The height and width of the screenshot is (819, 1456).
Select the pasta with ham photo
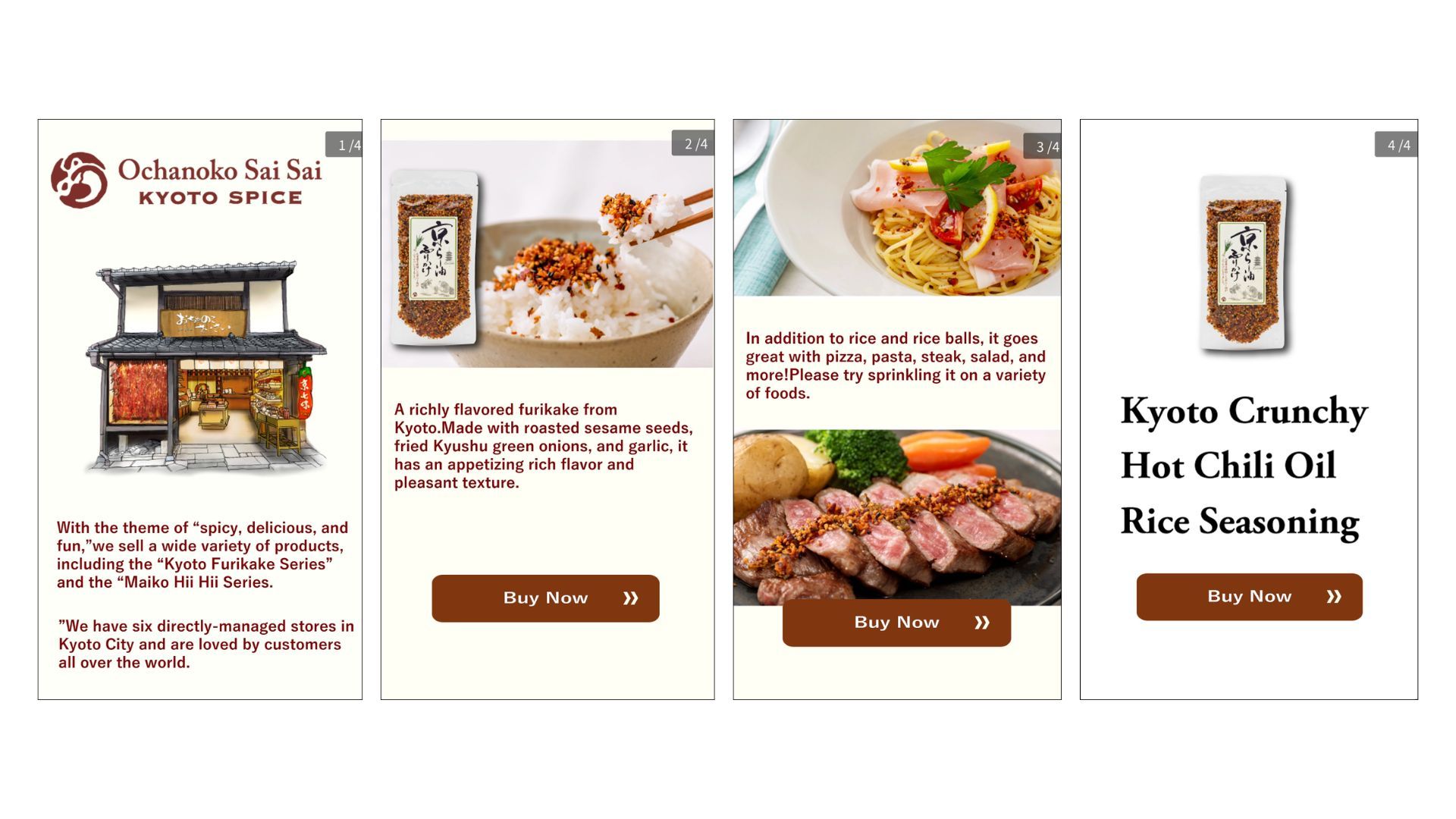[x=897, y=208]
